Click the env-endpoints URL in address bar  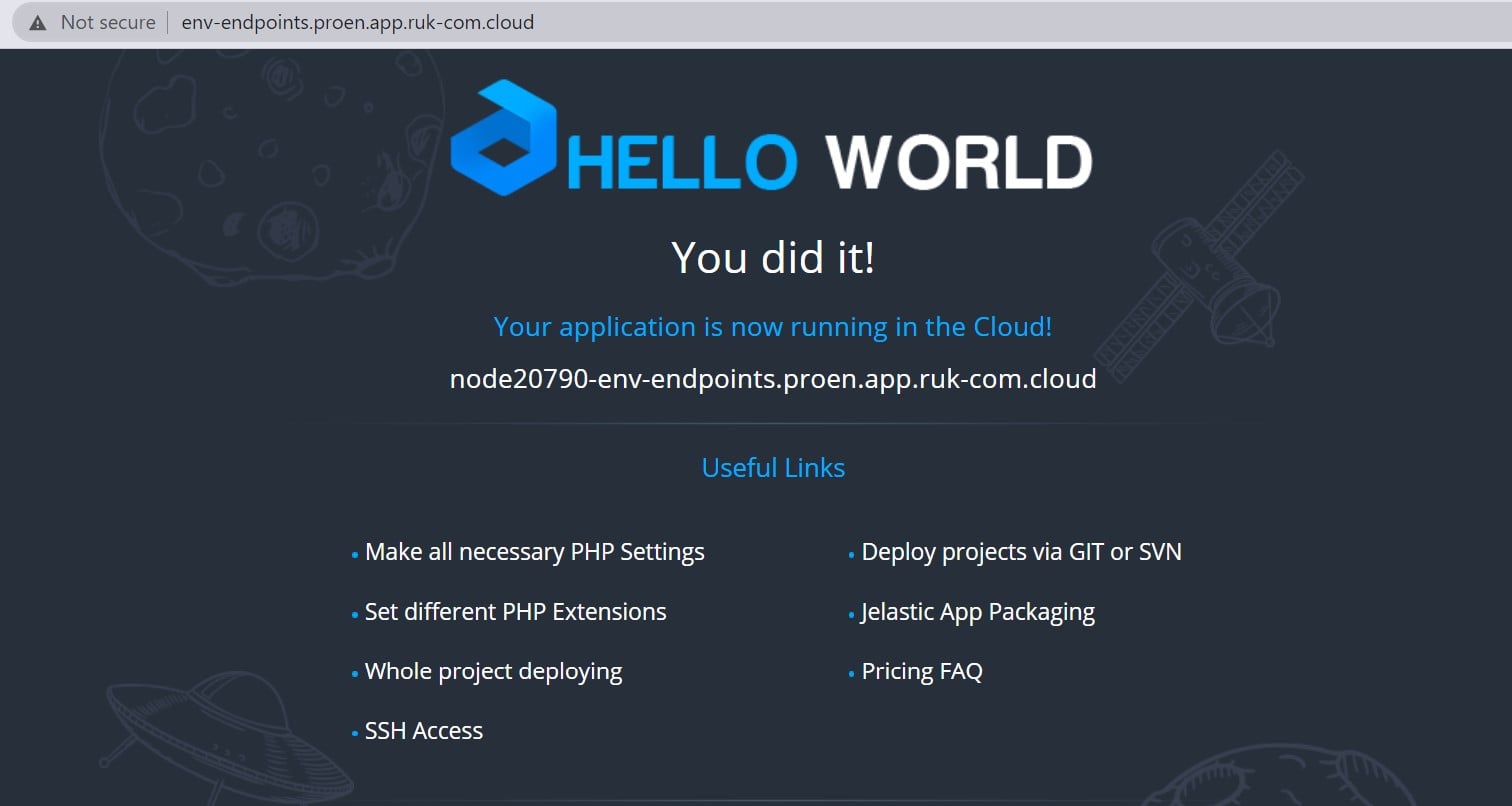[x=358, y=22]
